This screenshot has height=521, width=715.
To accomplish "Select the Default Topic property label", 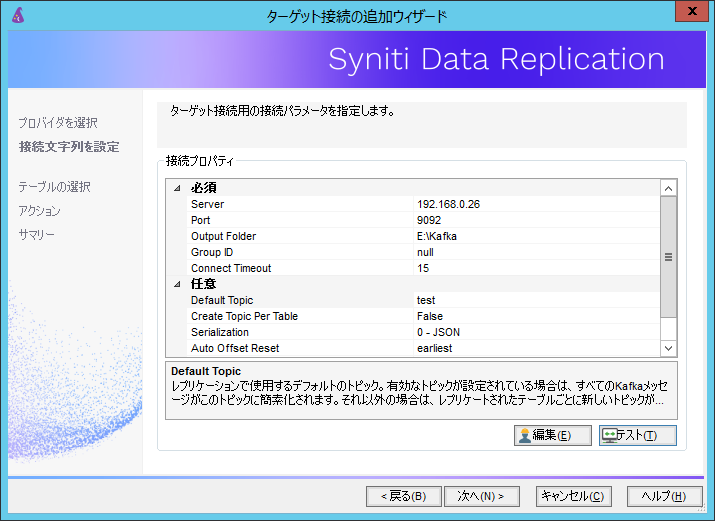I will 222,300.
